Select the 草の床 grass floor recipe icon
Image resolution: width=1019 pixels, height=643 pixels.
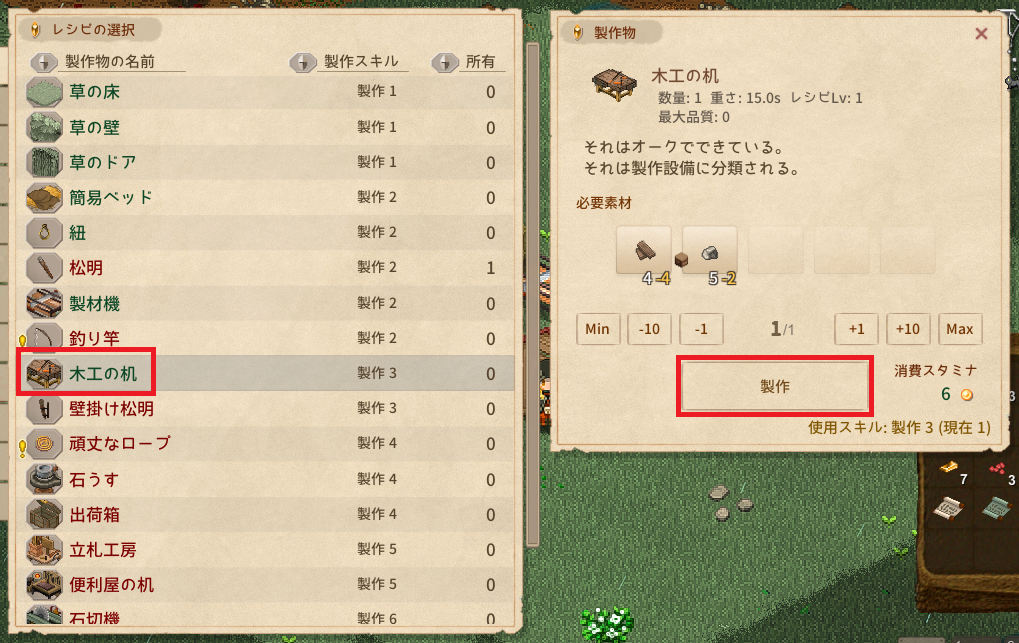coord(44,92)
